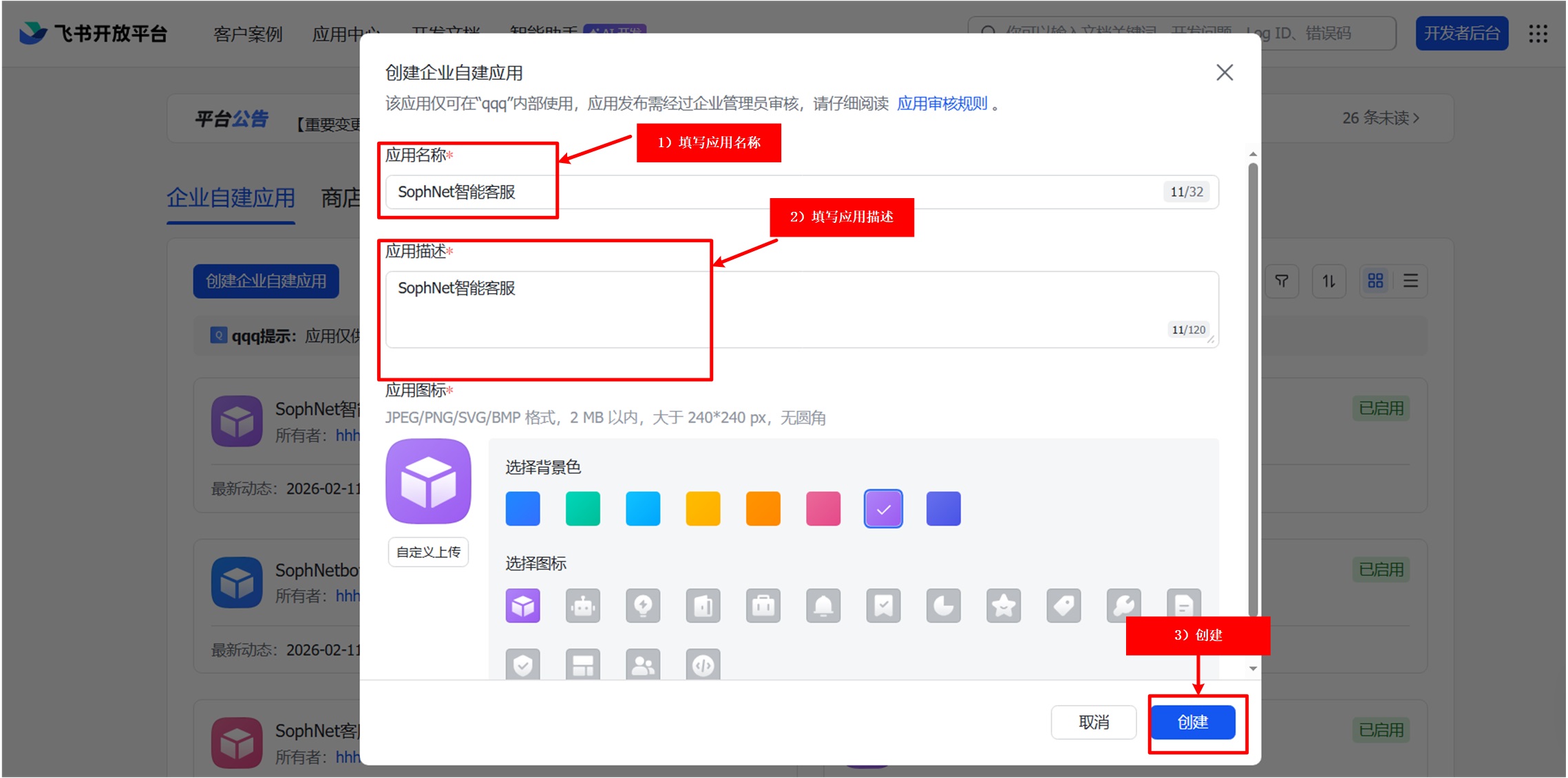Select the robot app icon

pyautogui.click(x=582, y=606)
